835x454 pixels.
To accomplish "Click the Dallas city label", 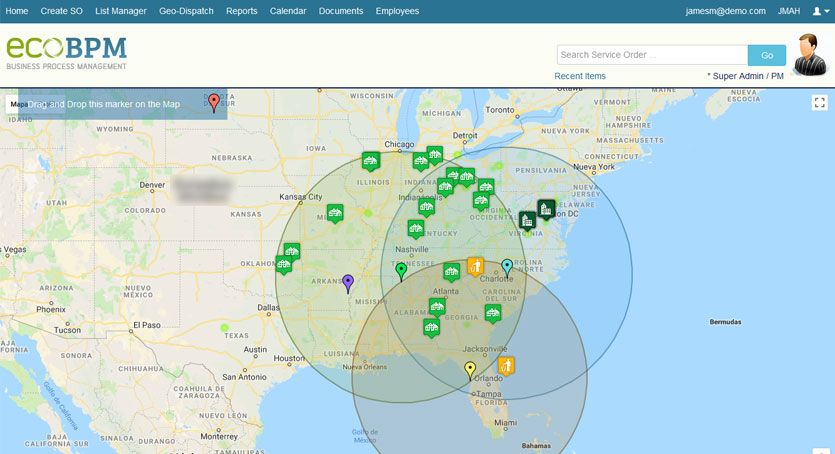I will point(268,308).
